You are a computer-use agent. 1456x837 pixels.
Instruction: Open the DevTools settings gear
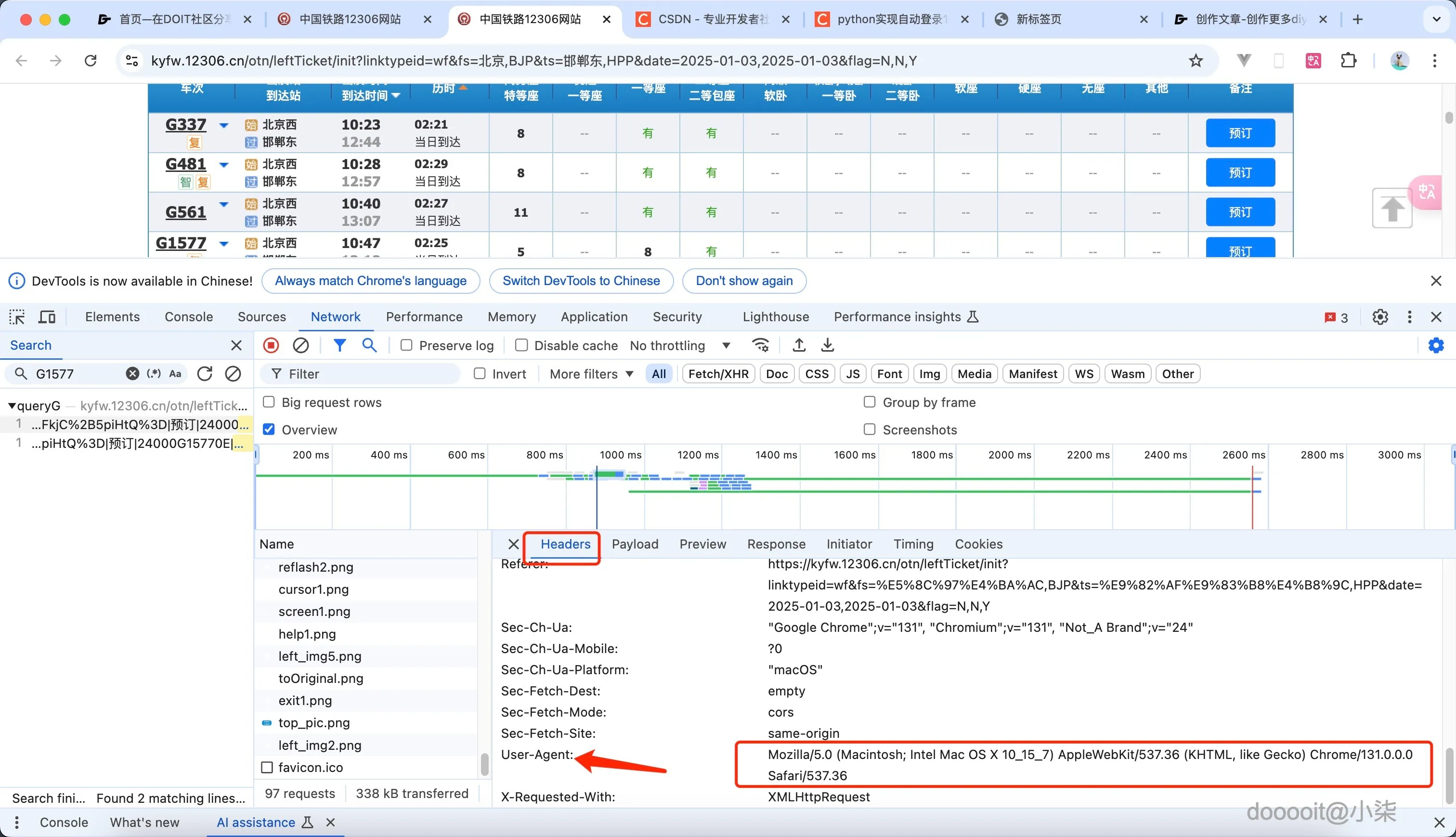[1380, 317]
